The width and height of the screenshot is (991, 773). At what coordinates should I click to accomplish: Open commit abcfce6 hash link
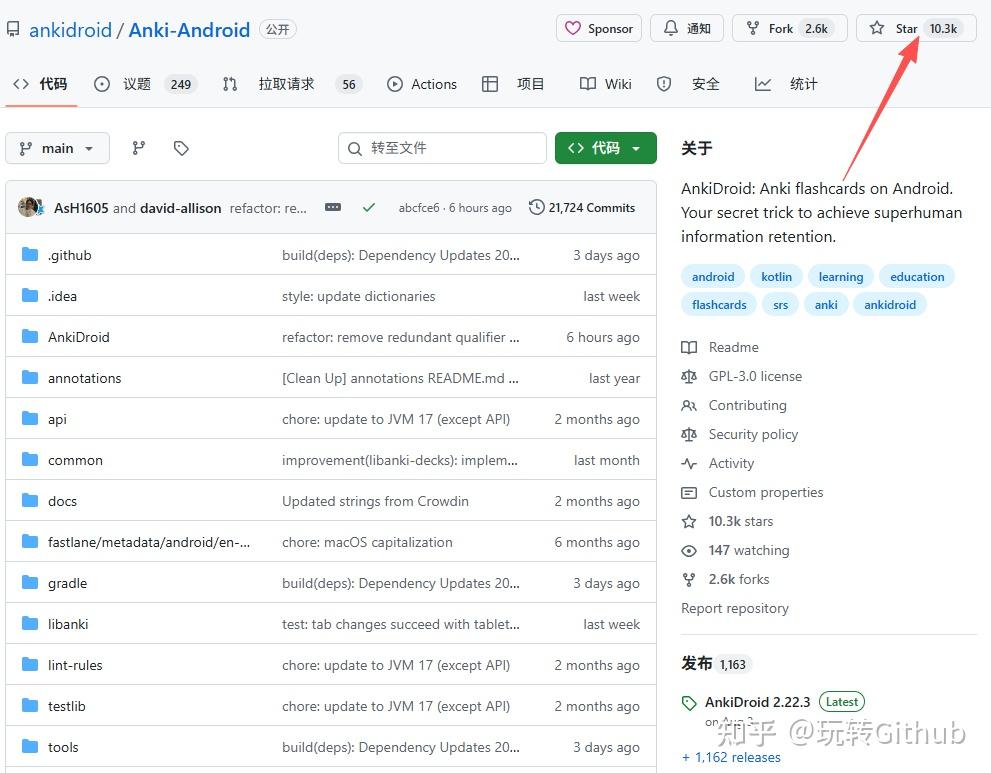[x=418, y=207]
